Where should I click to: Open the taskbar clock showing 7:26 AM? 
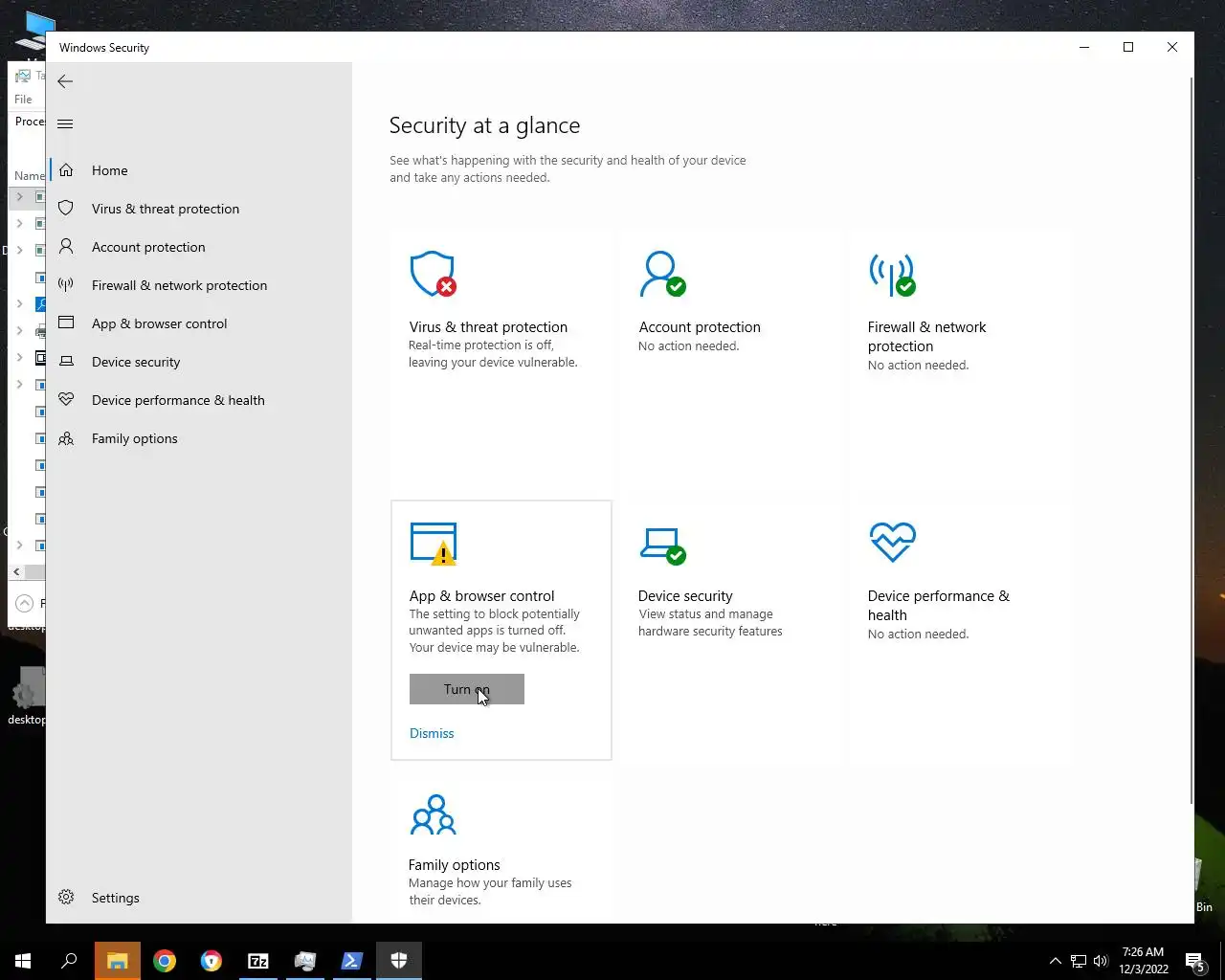coord(1144,961)
